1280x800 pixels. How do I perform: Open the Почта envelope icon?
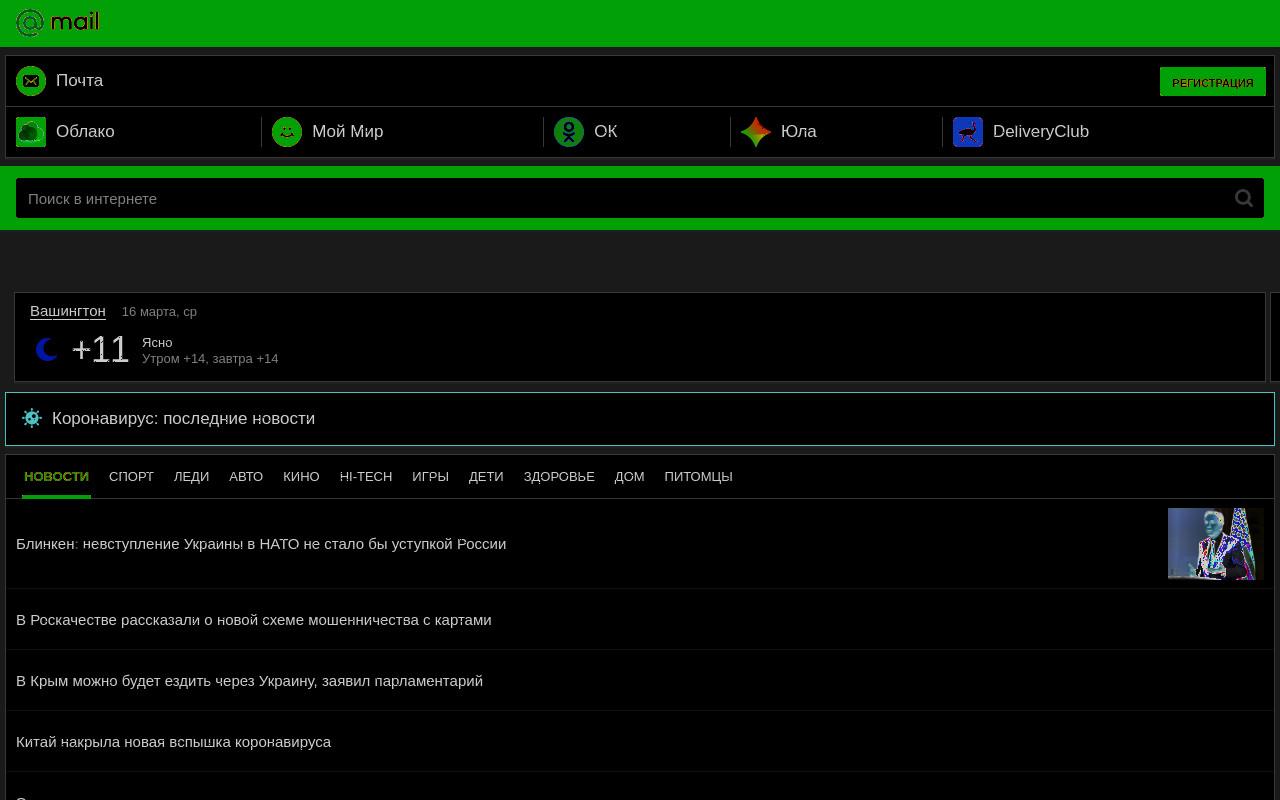[31, 81]
